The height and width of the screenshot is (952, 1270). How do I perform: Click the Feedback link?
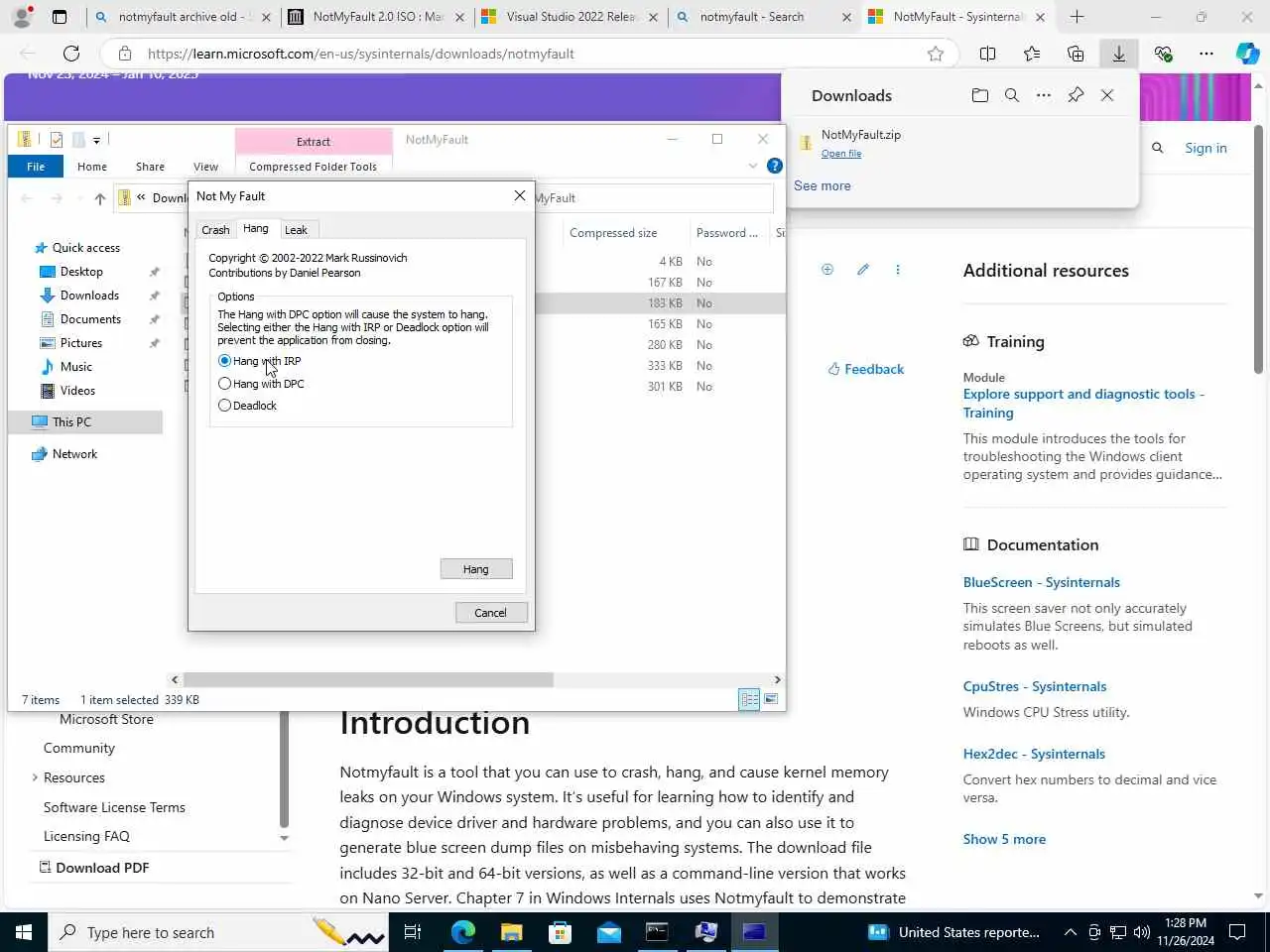pos(866,369)
